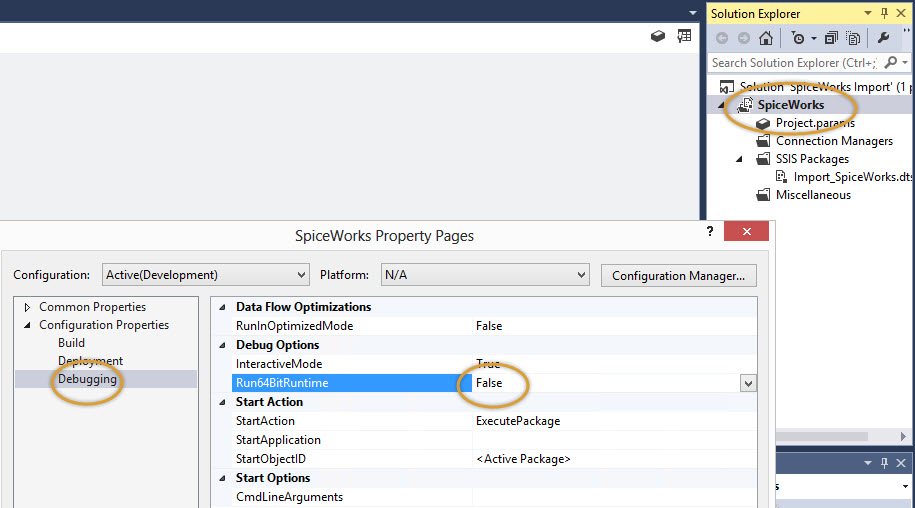Open the Run64BitRuntime value dropdown arrow
The height and width of the screenshot is (508, 915).
point(747,383)
